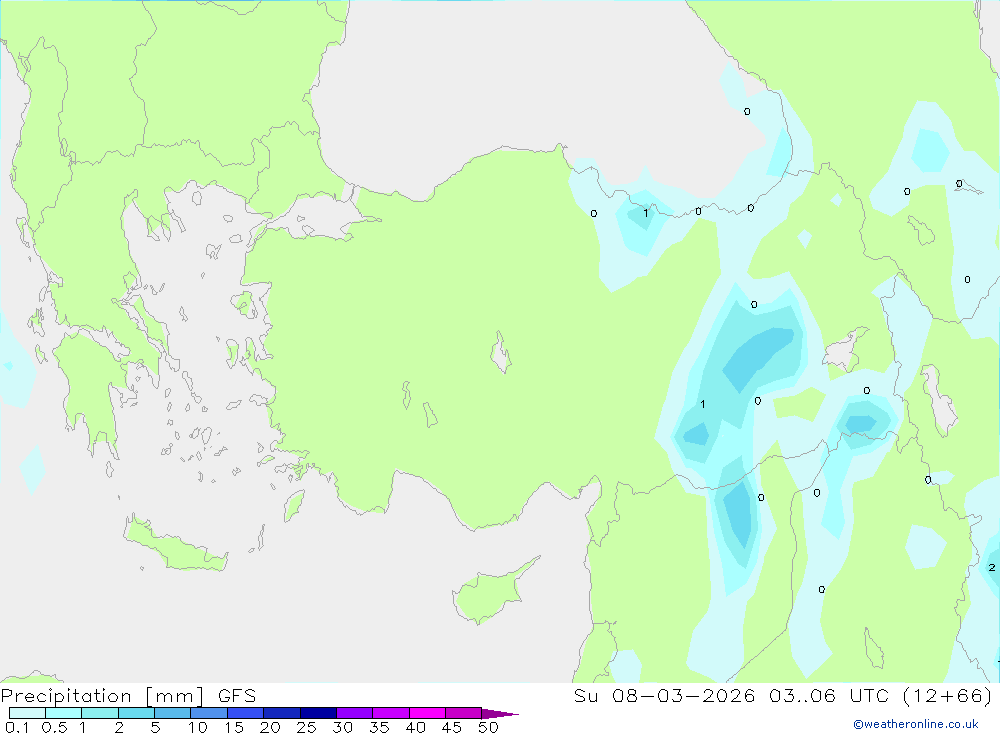This screenshot has width=1000, height=733.
Task: Click the 'Precipitation [mm]' title text
Action: (102, 696)
